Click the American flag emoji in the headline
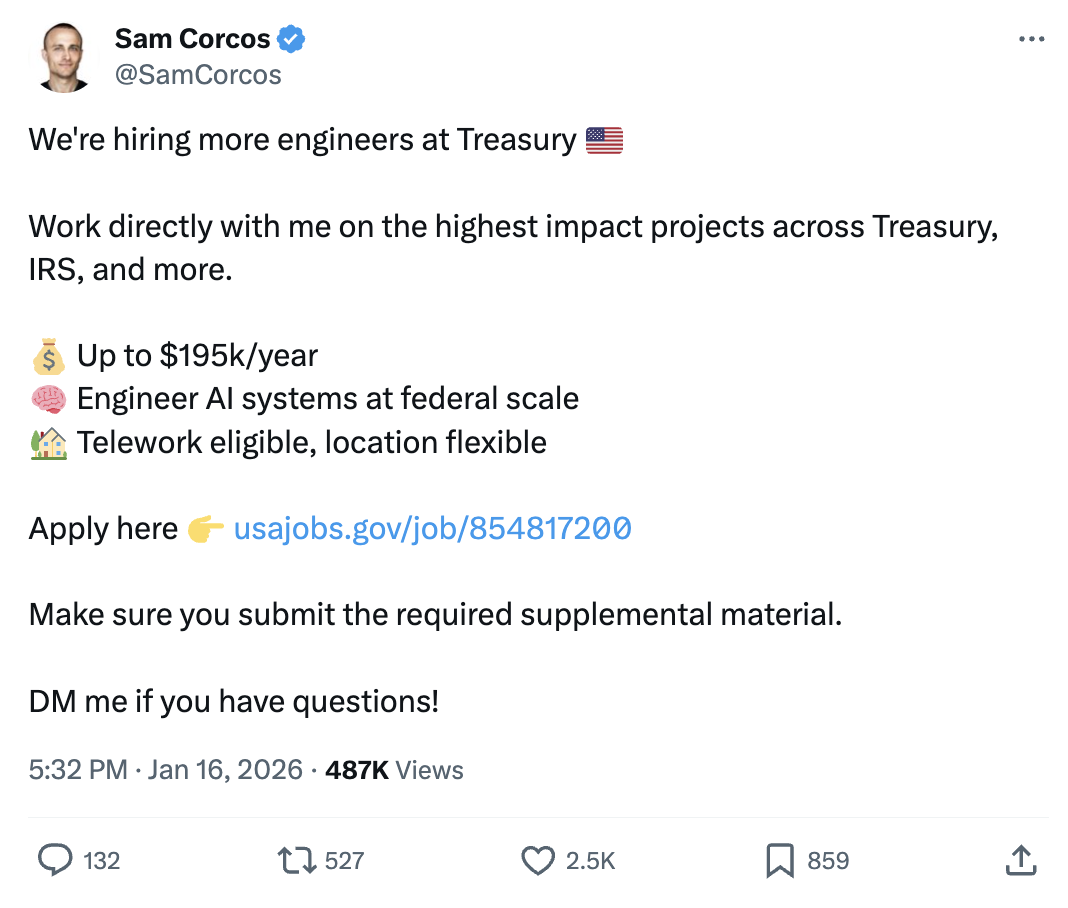Viewport: 1068px width, 908px height. (x=606, y=139)
